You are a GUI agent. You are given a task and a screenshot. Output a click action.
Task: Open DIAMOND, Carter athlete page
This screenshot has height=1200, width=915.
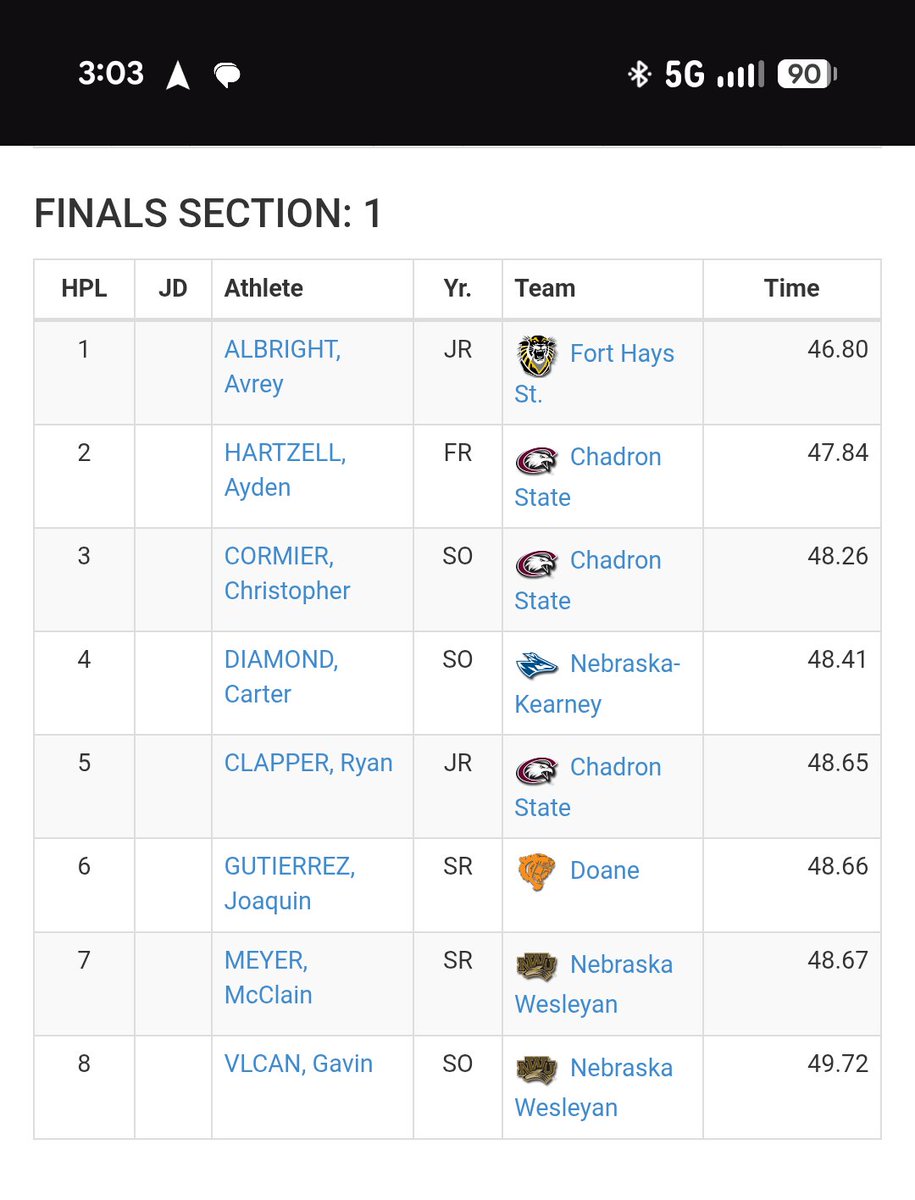(x=281, y=676)
